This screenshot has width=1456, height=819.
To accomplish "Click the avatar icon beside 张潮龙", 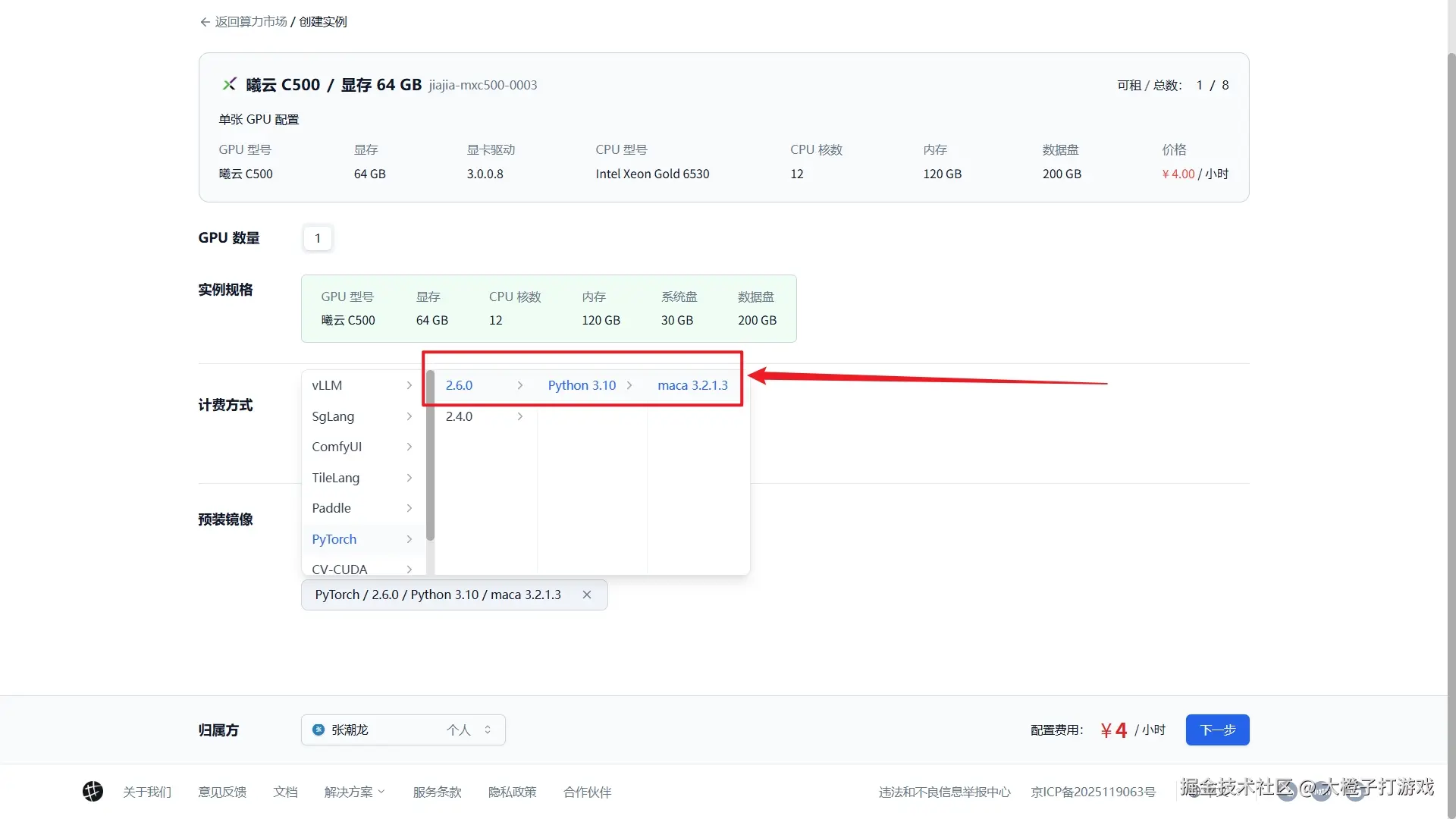I will point(318,730).
